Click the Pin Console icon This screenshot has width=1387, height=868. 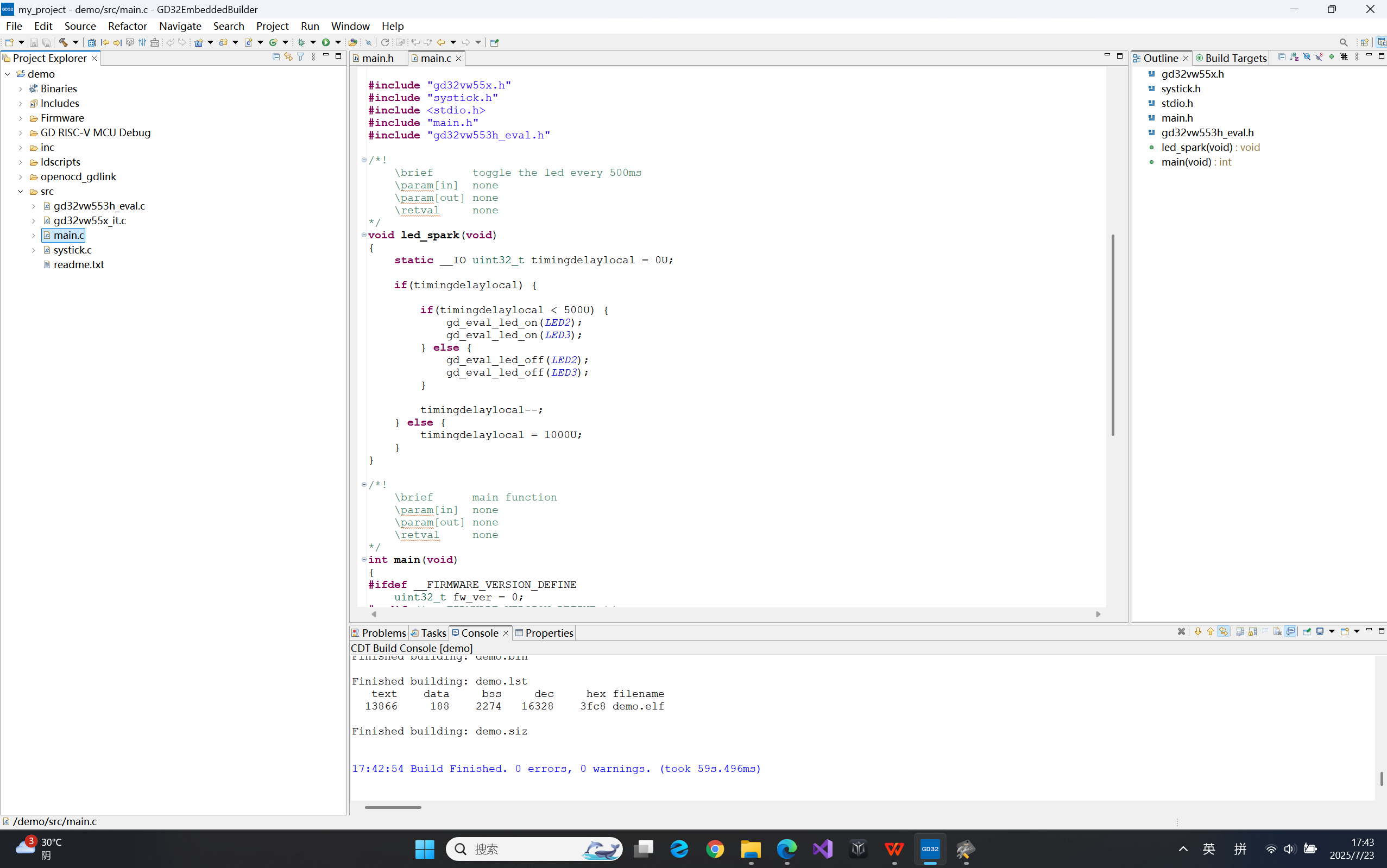1307,631
